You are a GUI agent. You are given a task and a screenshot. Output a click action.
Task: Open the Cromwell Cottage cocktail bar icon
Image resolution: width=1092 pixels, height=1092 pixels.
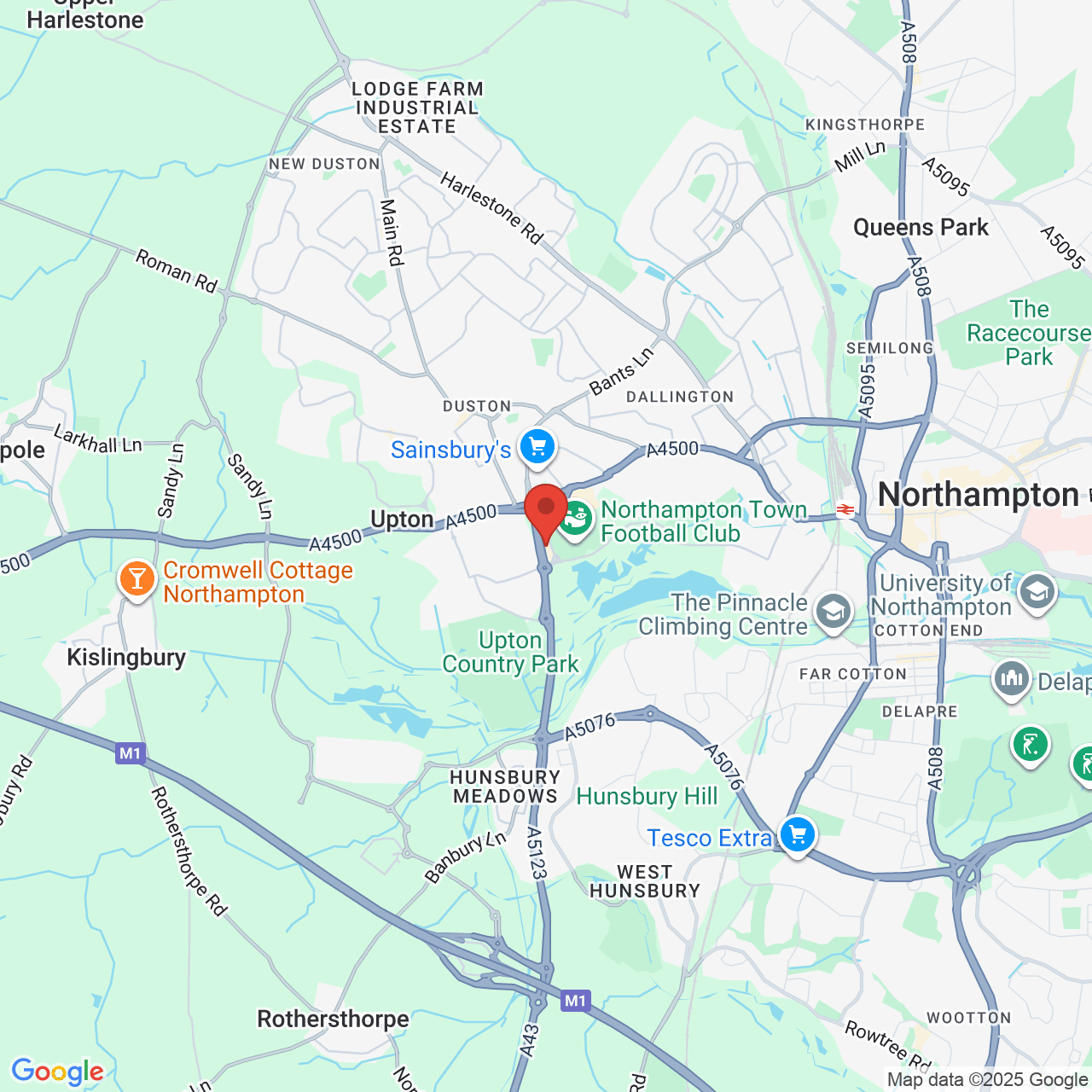point(136,579)
